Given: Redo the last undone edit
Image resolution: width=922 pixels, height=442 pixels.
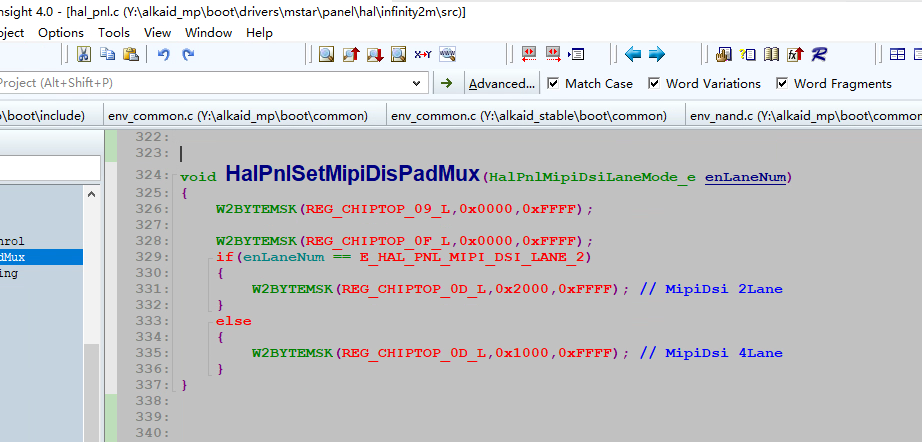Looking at the screenshot, I should pyautogui.click(x=188, y=54).
